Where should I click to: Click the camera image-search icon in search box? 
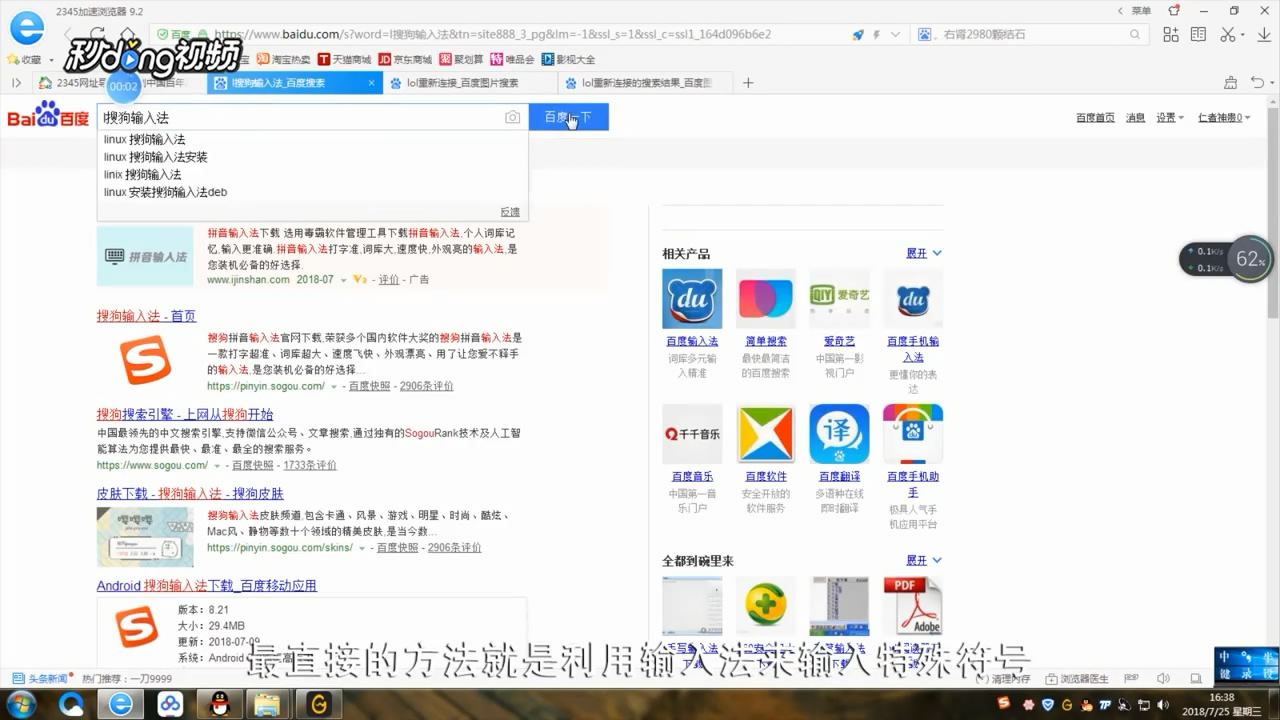(512, 118)
